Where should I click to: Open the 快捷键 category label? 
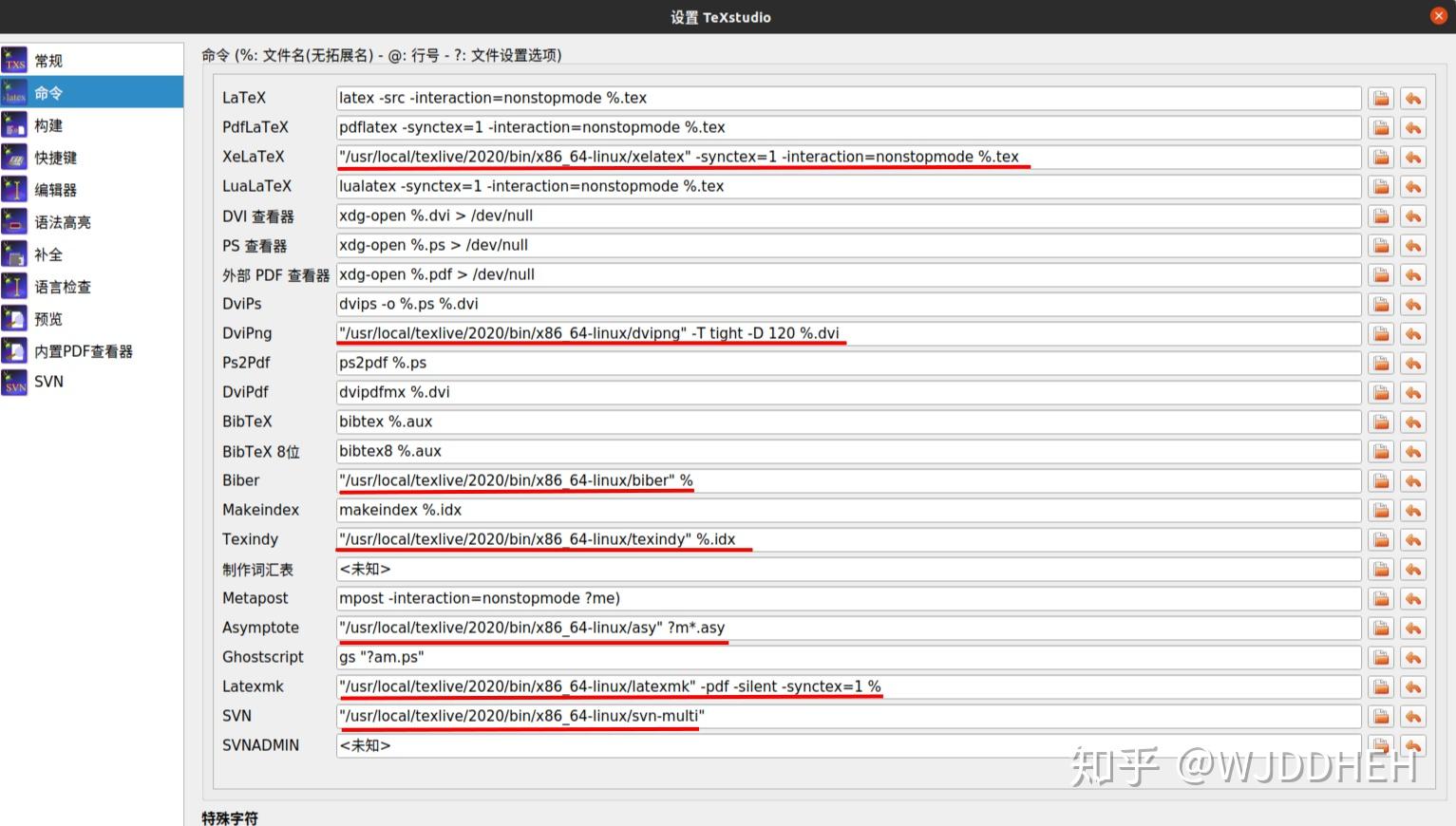coord(56,158)
